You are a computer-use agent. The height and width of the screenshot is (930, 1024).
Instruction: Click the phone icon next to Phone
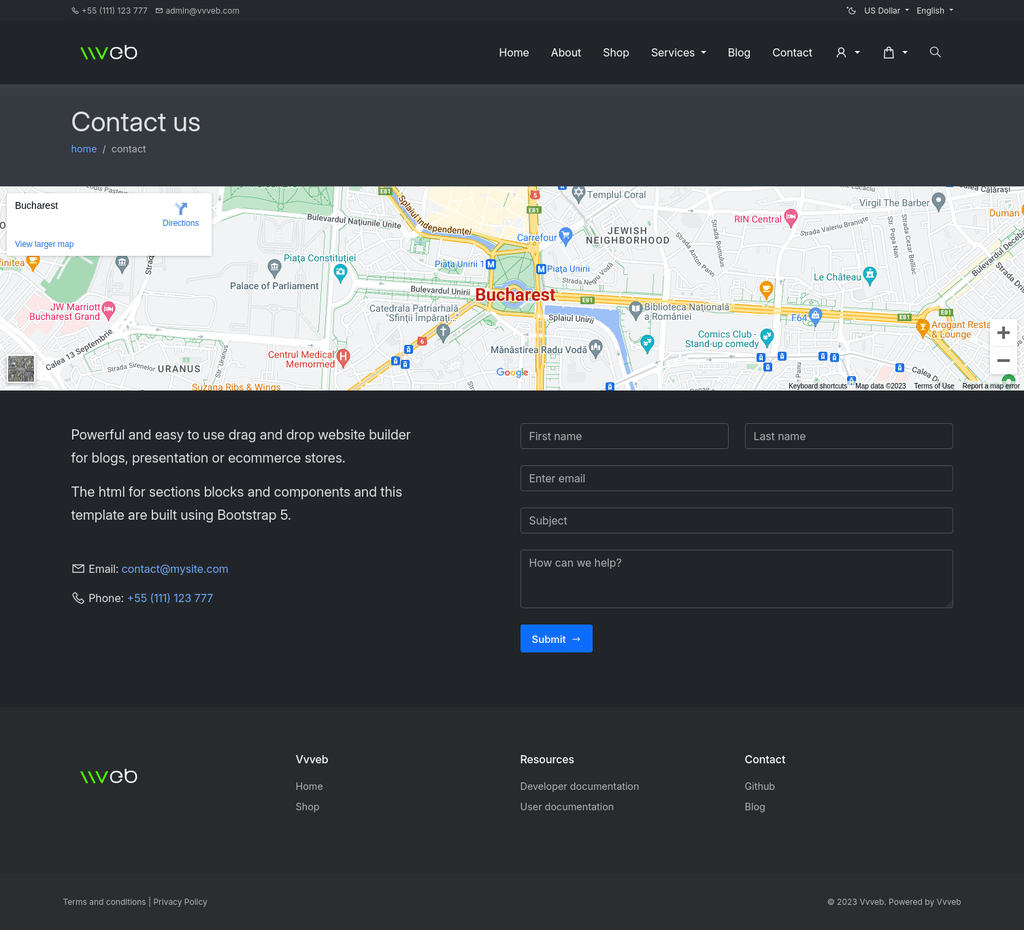[x=78, y=598]
